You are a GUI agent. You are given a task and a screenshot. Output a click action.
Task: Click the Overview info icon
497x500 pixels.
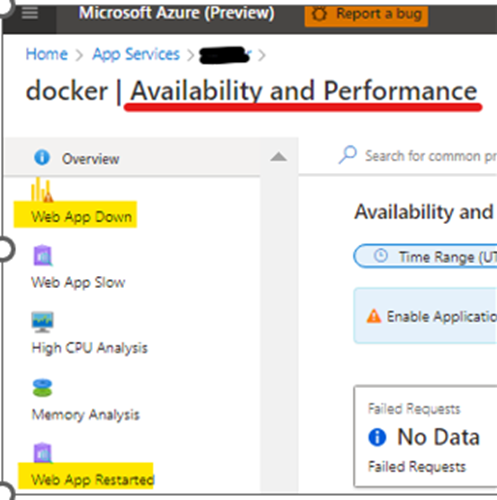click(42, 157)
